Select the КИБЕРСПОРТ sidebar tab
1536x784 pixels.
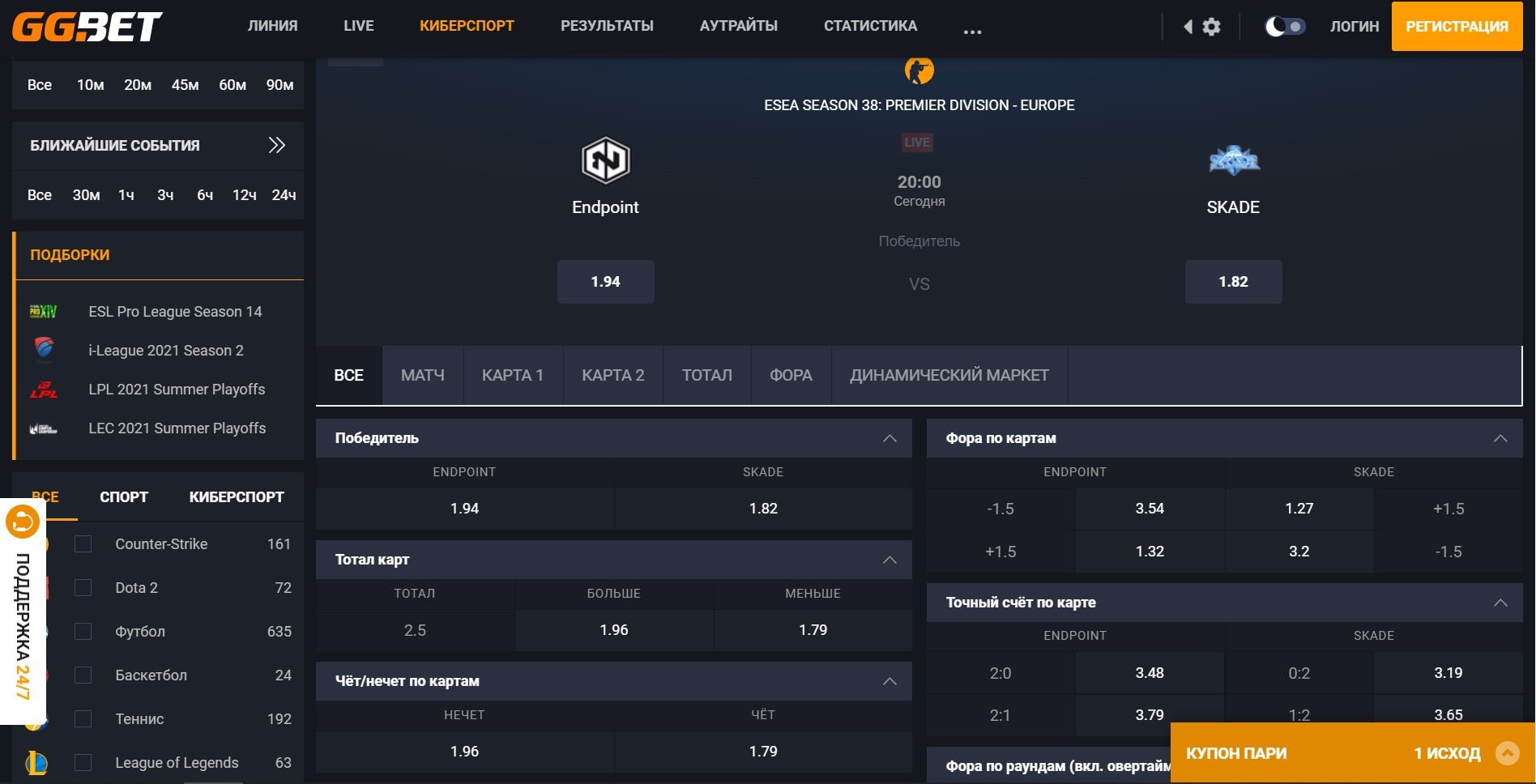237,496
